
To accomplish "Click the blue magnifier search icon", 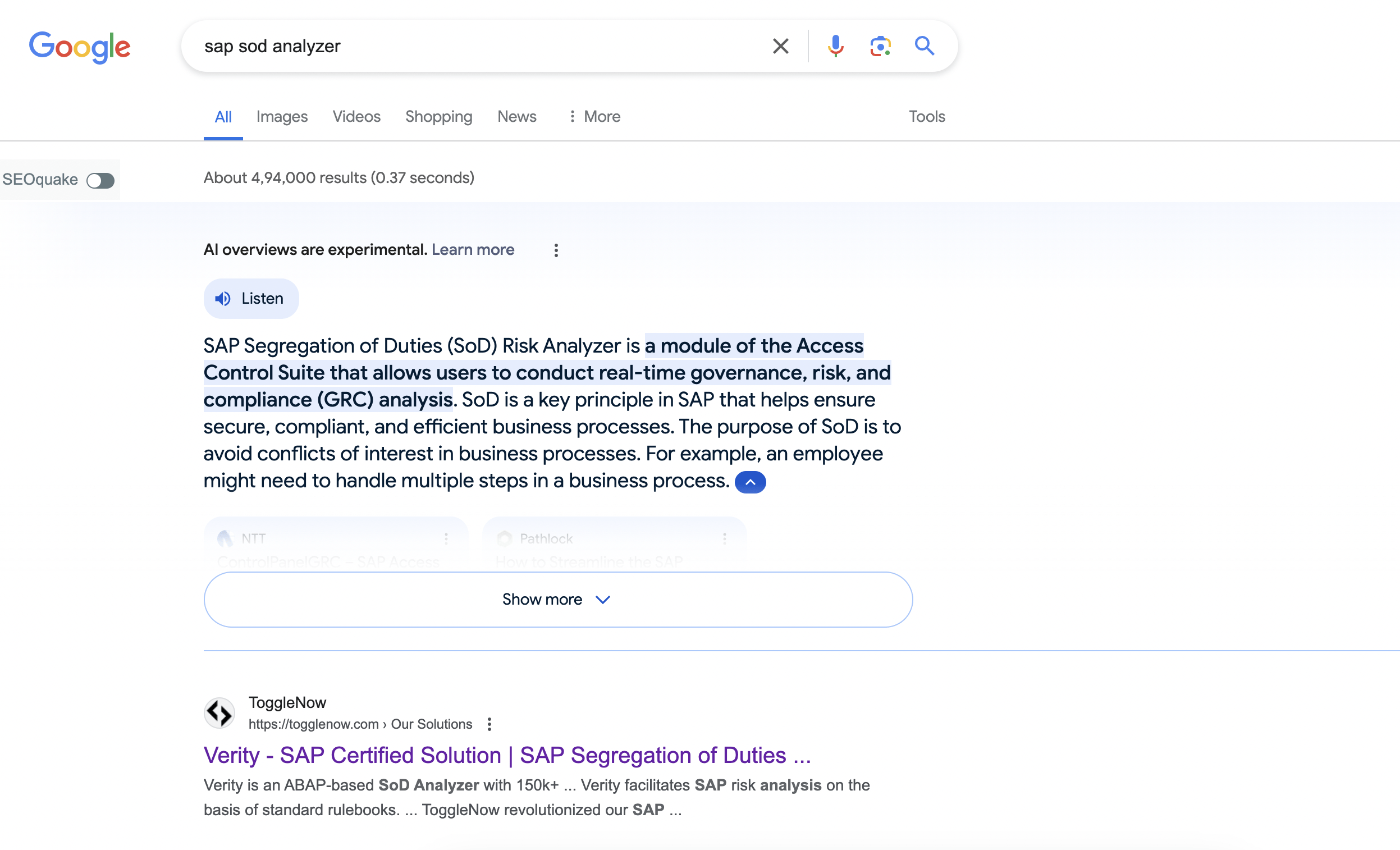I will (x=924, y=46).
